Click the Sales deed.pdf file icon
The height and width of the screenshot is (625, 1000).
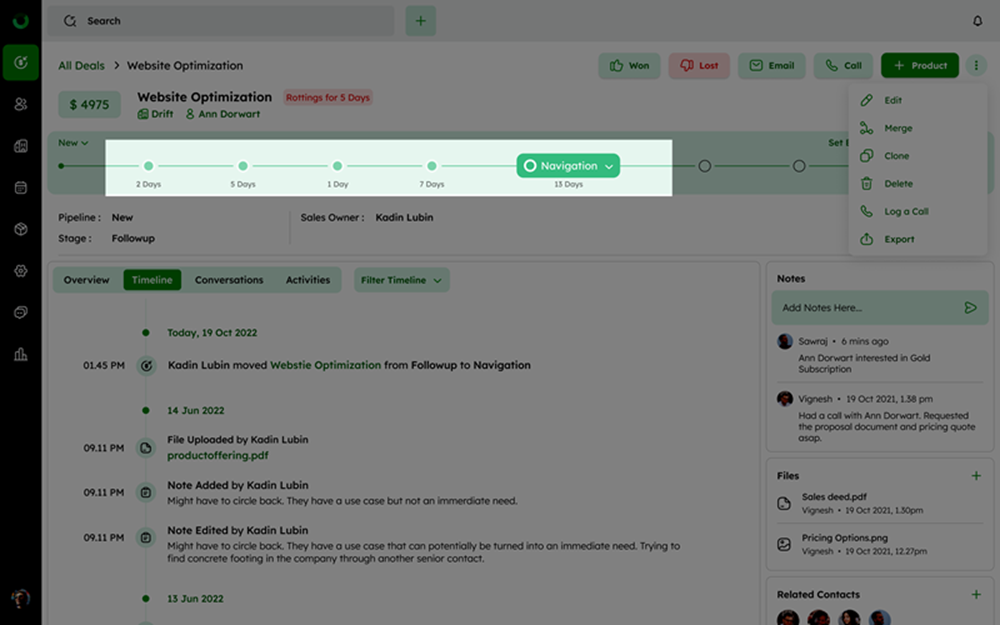pyautogui.click(x=784, y=503)
